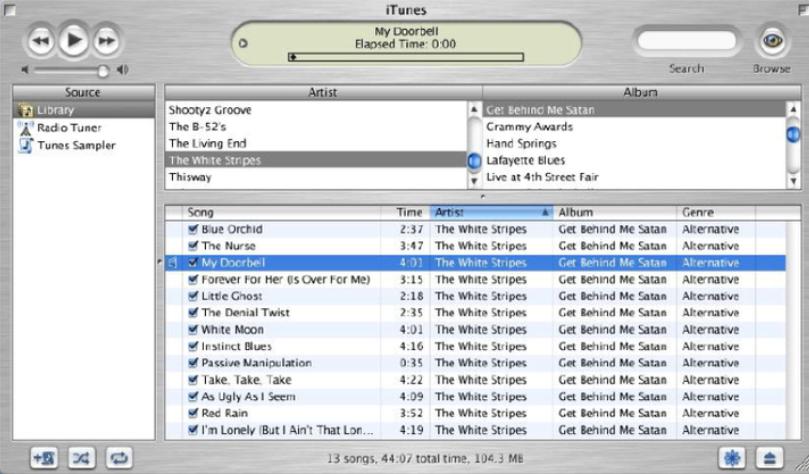Sort by the Genre column header

(x=716, y=213)
